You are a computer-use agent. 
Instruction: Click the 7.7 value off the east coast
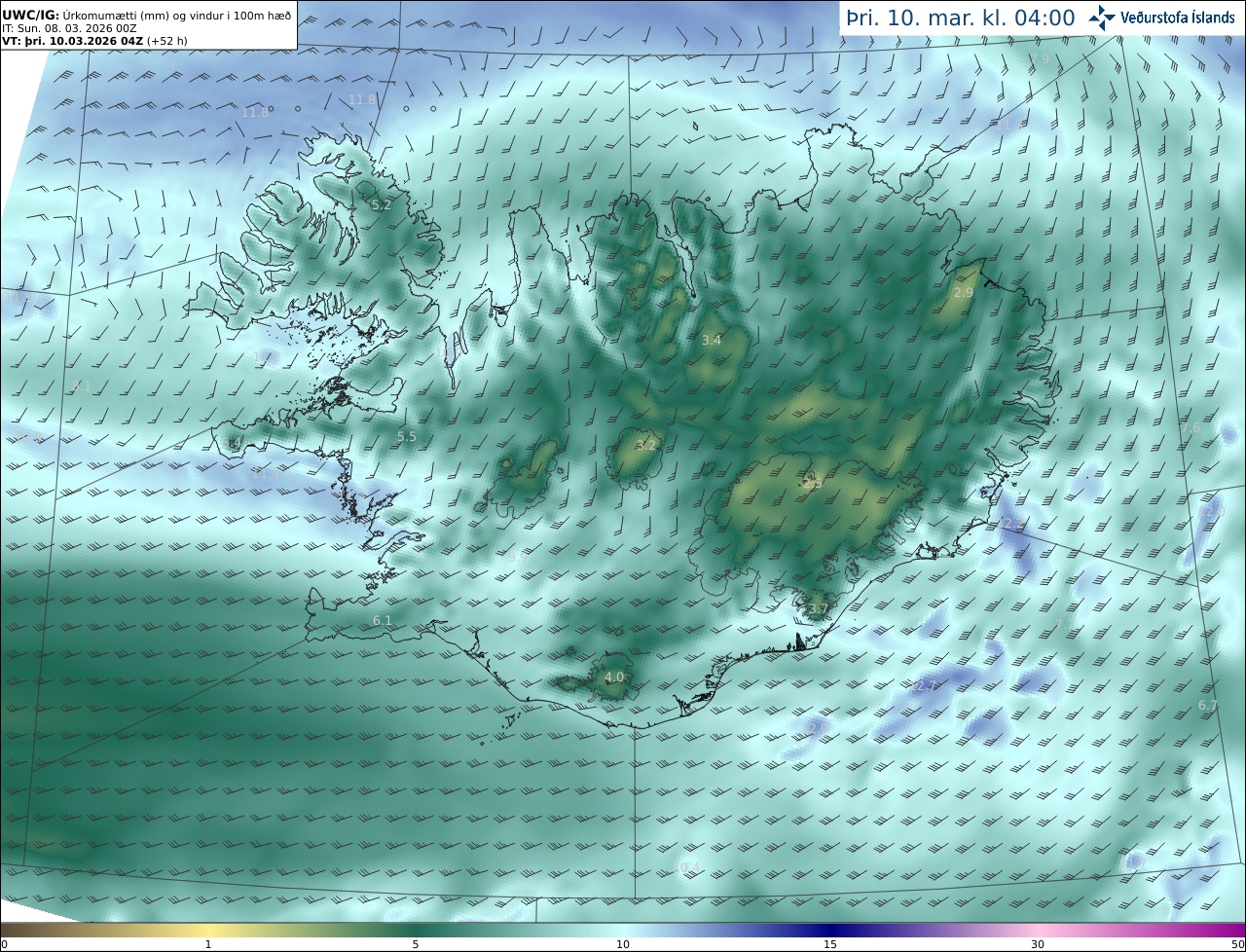click(1066, 624)
